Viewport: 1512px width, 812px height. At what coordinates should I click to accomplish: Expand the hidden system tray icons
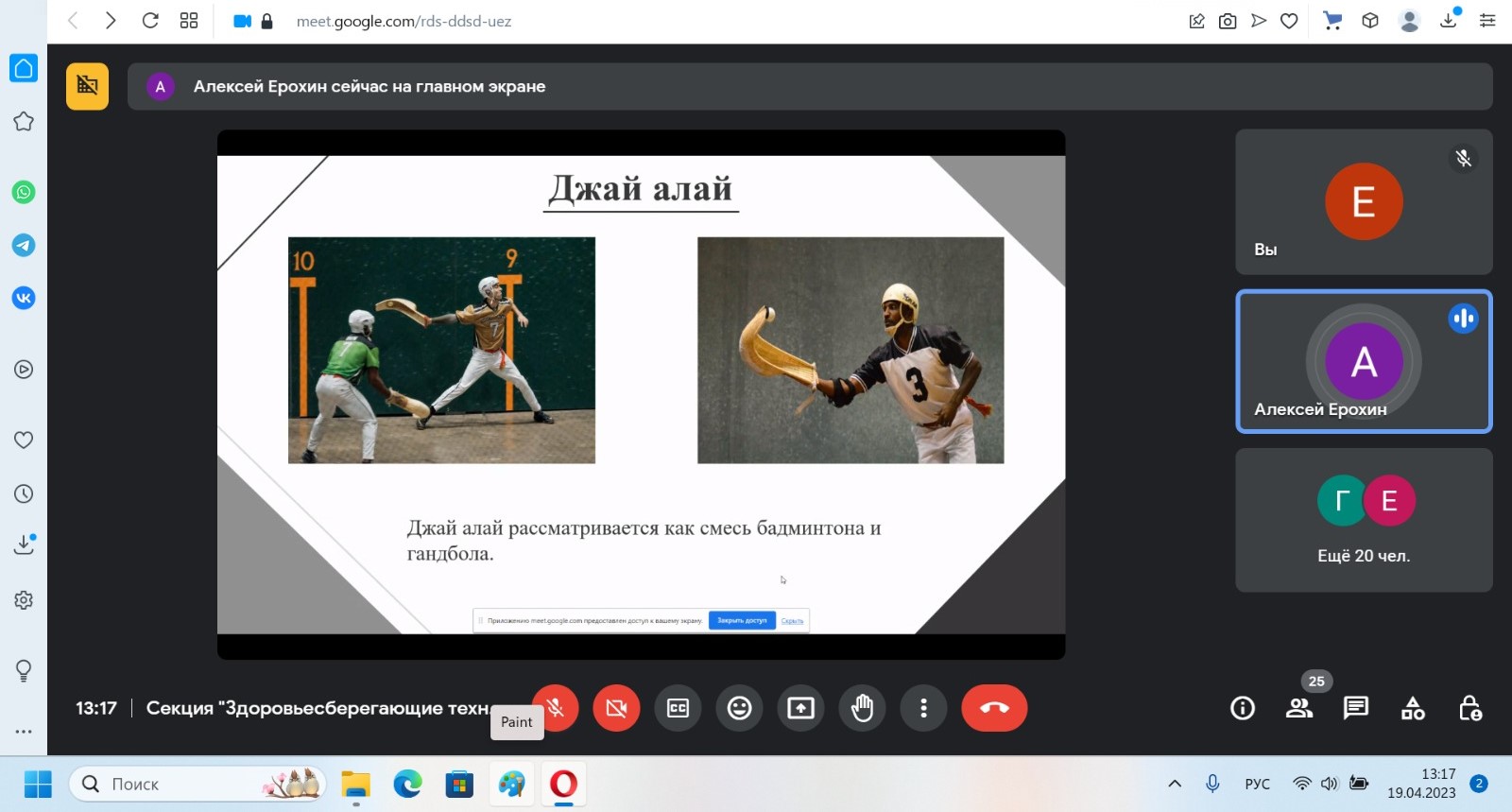point(1175,784)
